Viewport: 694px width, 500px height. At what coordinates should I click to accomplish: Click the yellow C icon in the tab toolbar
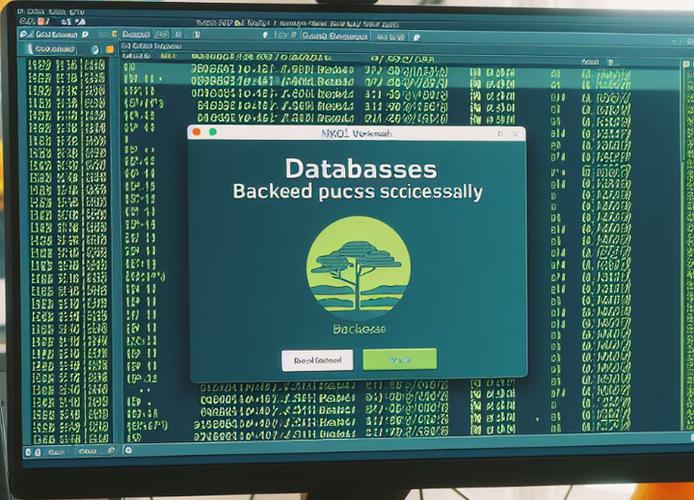[115, 34]
